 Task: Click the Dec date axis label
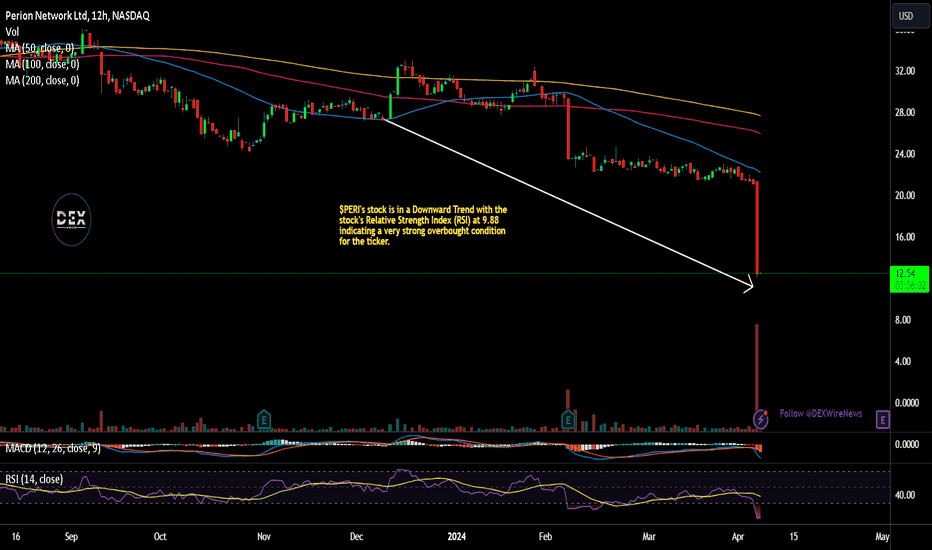click(x=357, y=536)
